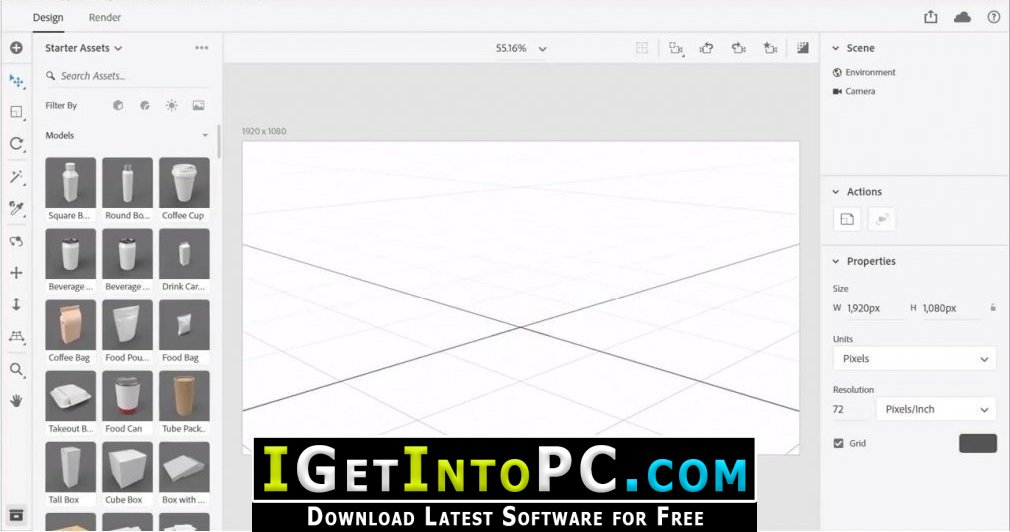The image size is (1010, 532).
Task: Select the Magic Wand tool
Action: pyautogui.click(x=16, y=177)
